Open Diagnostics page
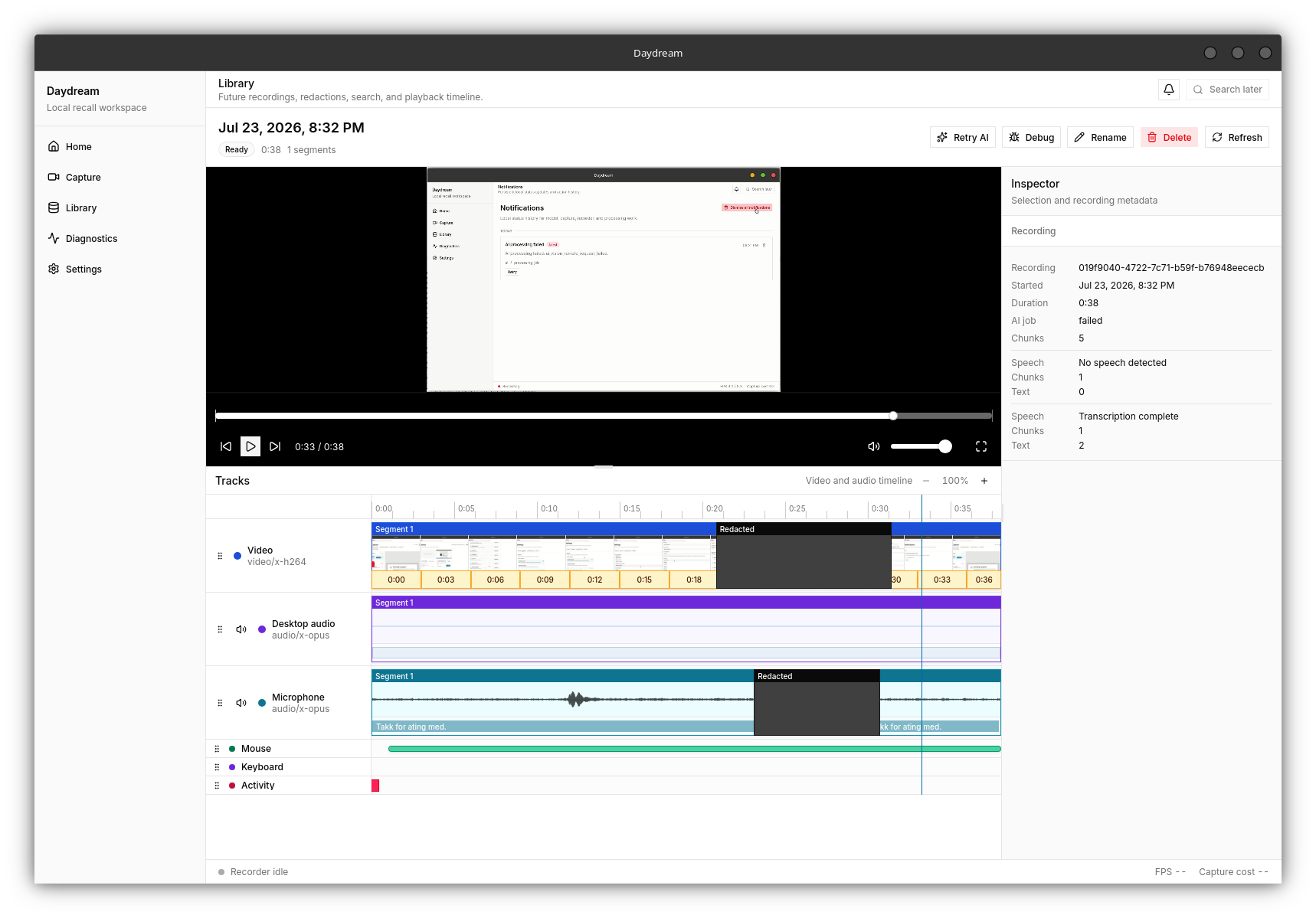The image size is (1316, 918). point(119,238)
